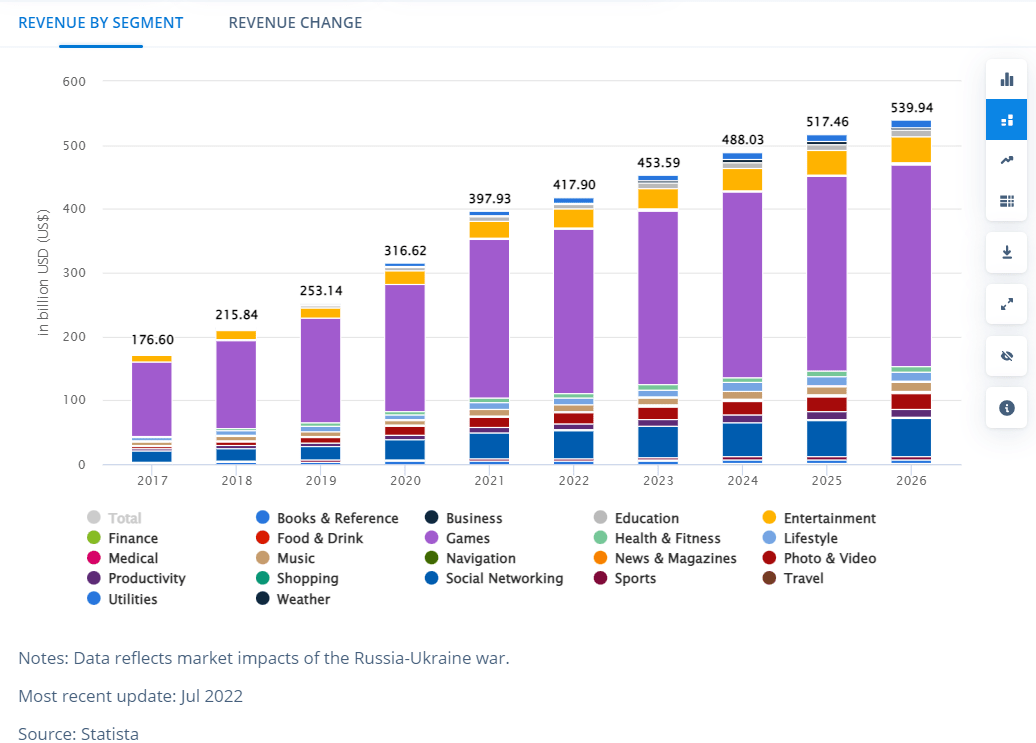This screenshot has height=743, width=1036.
Task: Open the chart info icon
Action: [x=1007, y=408]
